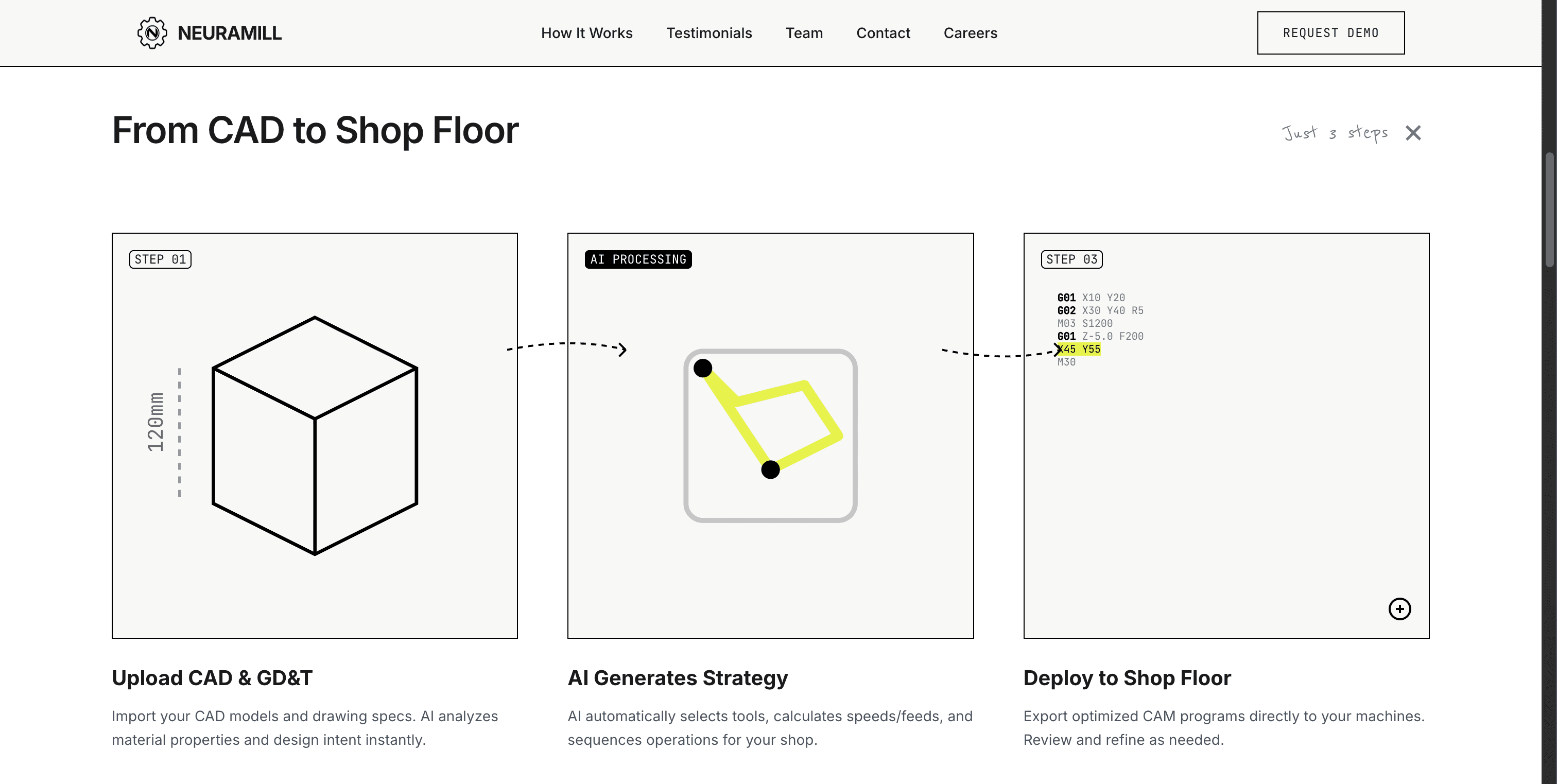The height and width of the screenshot is (784, 1557).
Task: Click the 'AI Generates Strategy' heading
Action: coord(678,677)
